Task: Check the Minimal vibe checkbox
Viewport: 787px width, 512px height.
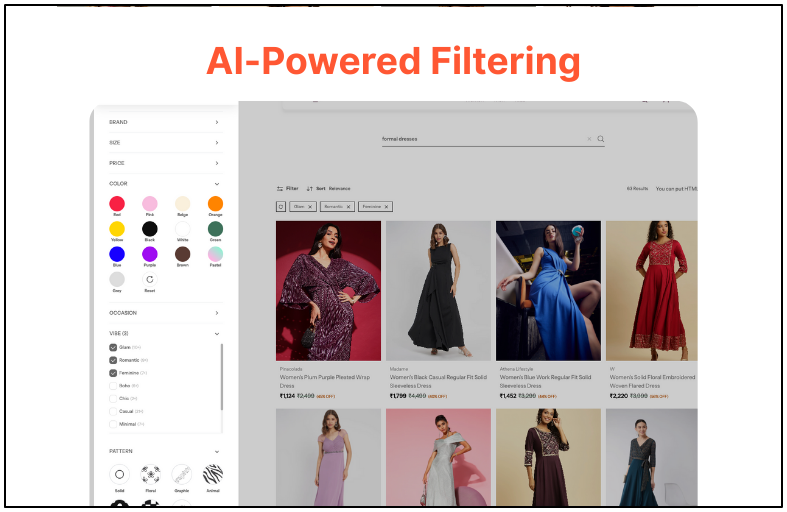Action: [x=113, y=424]
